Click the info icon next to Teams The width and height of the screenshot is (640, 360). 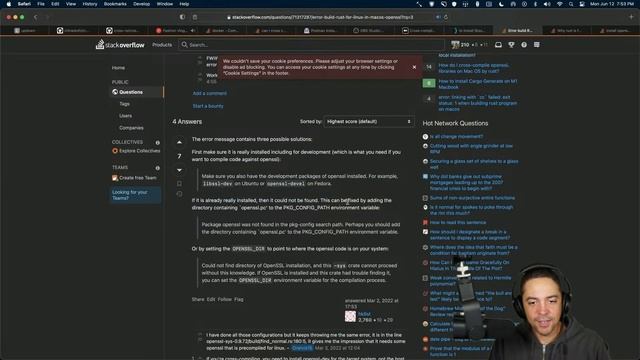pyautogui.click(x=158, y=168)
